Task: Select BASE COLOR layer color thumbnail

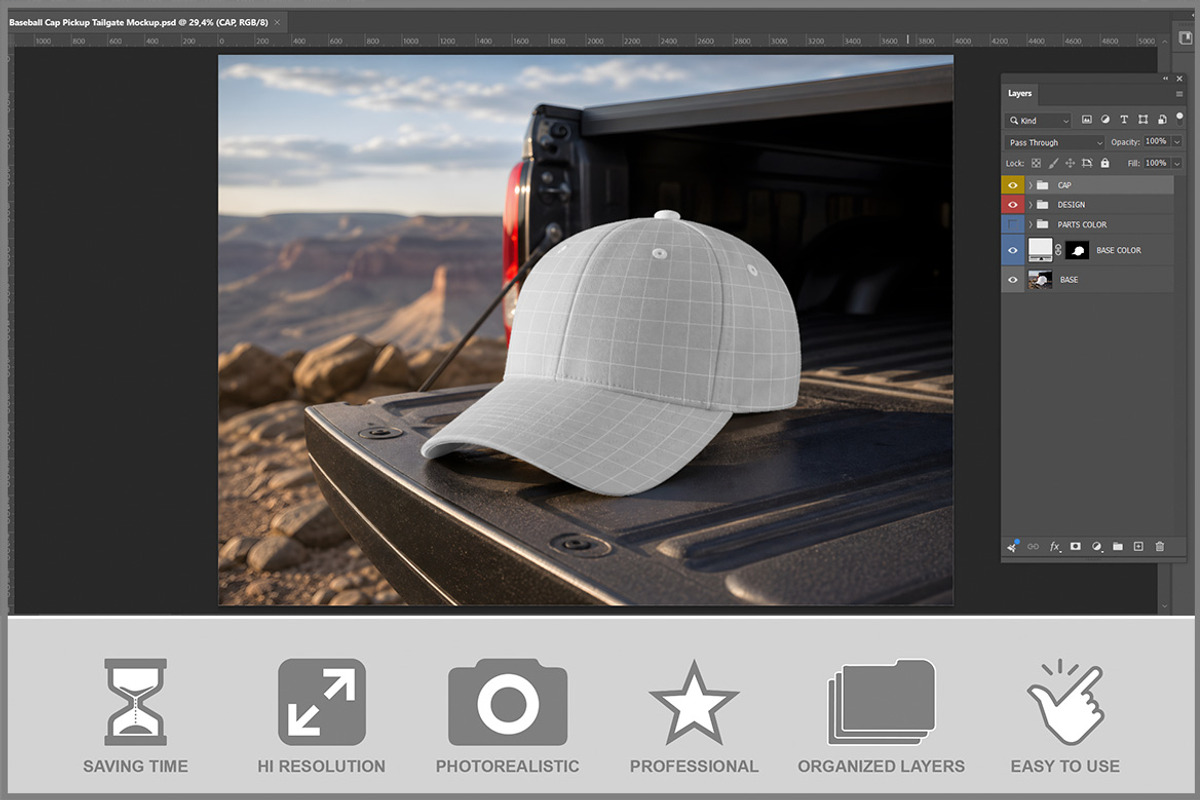Action: [x=1040, y=250]
